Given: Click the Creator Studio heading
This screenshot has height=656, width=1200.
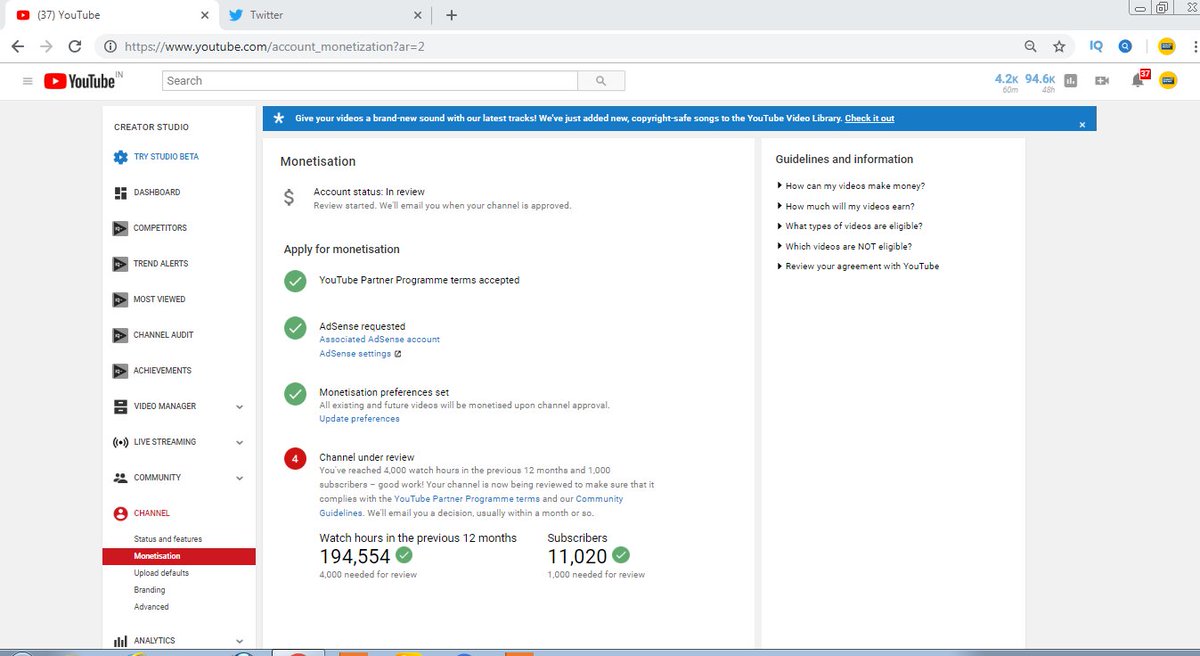Looking at the screenshot, I should click(151, 127).
